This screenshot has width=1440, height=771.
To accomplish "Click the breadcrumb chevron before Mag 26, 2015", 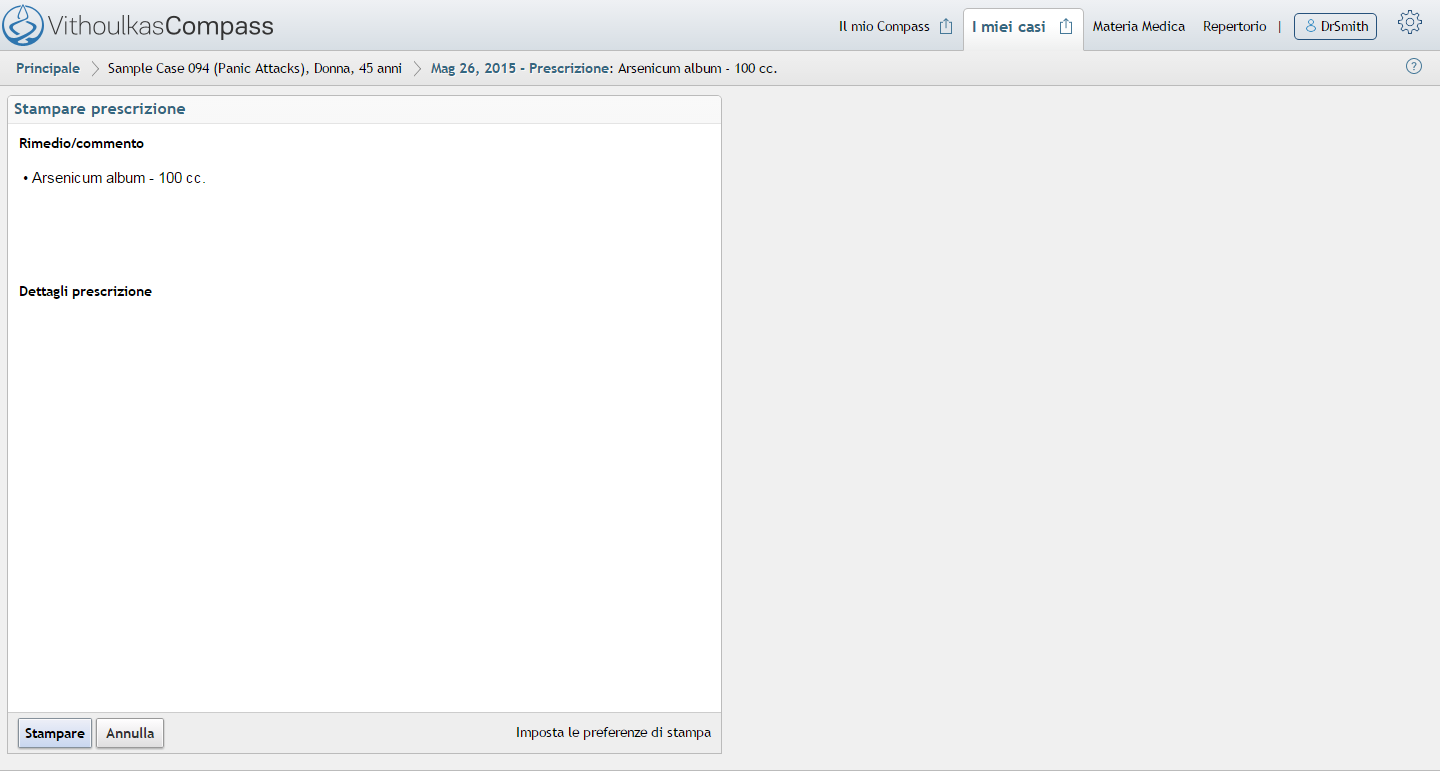I will click(x=417, y=69).
